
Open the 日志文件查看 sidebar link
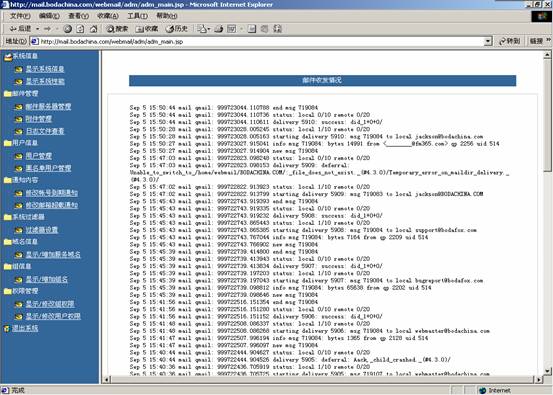click(x=45, y=131)
